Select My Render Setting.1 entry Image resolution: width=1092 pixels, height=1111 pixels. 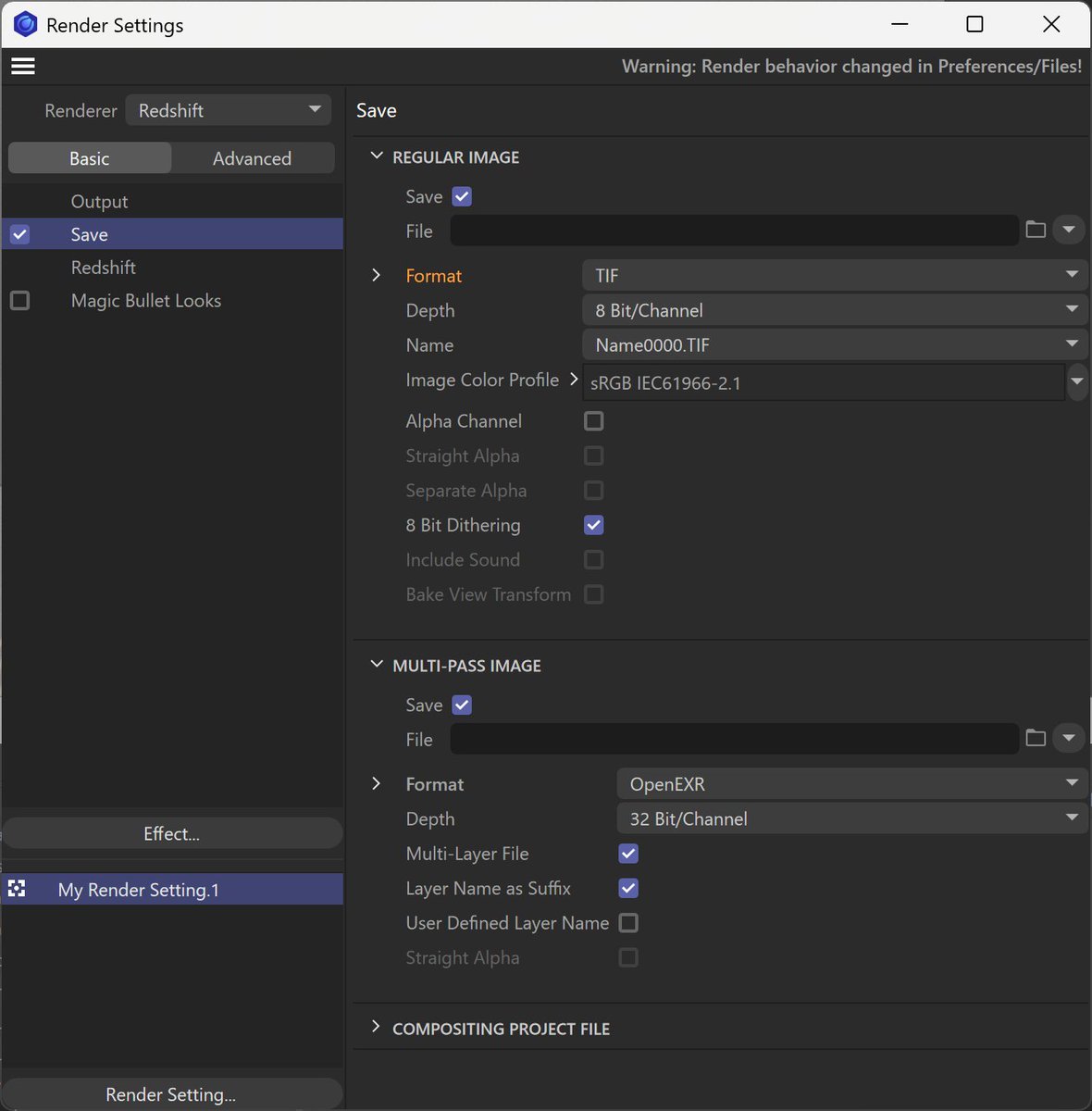click(172, 889)
